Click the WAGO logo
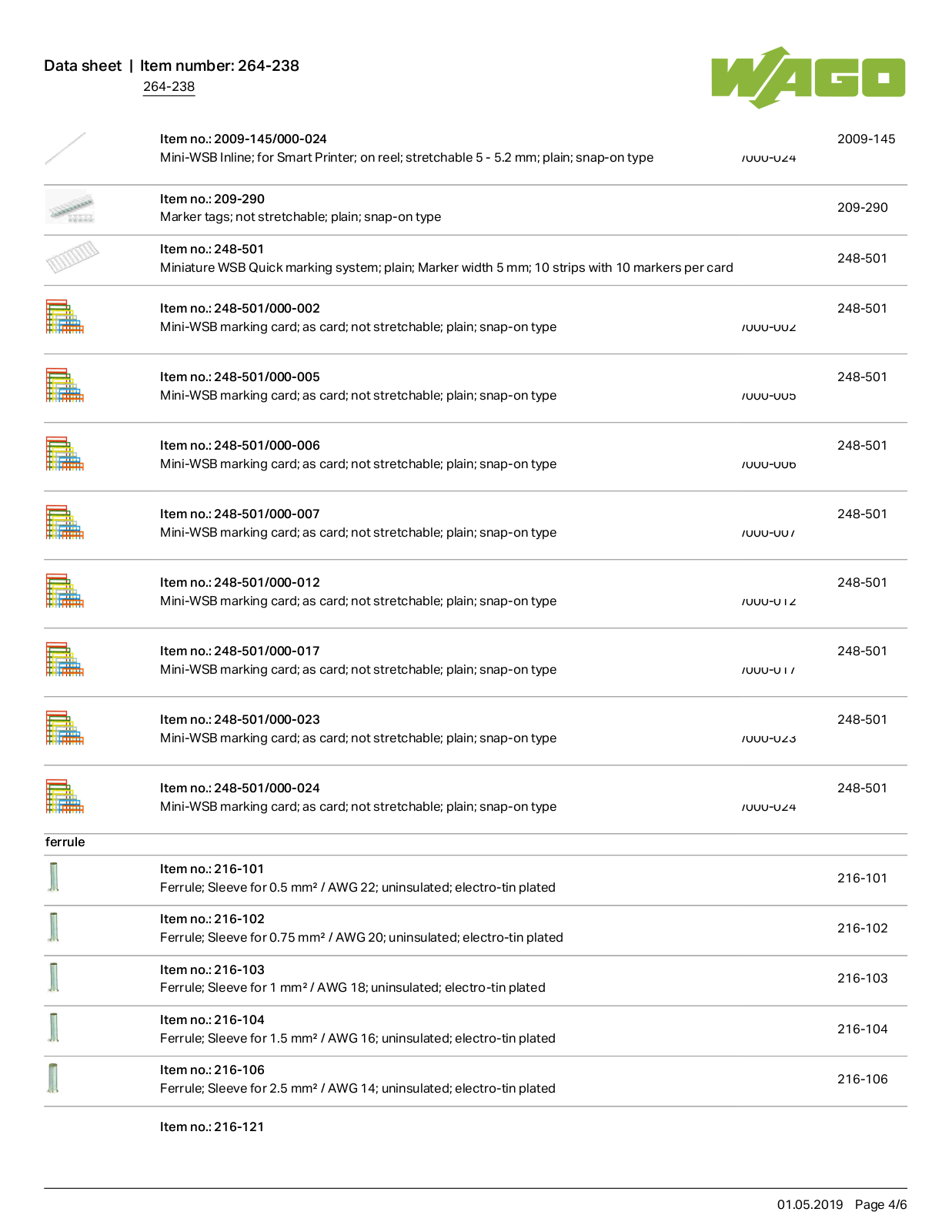Screen dimensions: 952x1232 click(808, 78)
